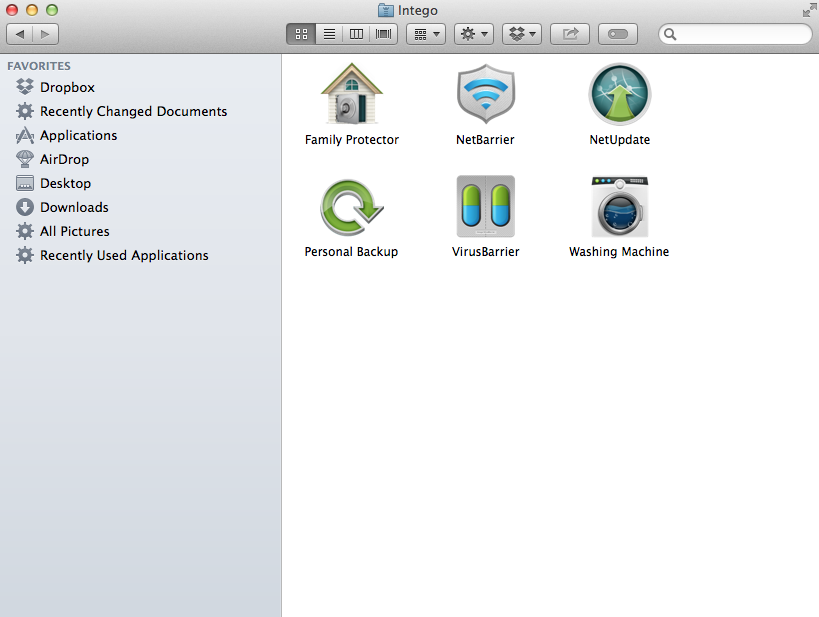Click the search magnifier icon
The height and width of the screenshot is (617, 819).
tap(670, 34)
